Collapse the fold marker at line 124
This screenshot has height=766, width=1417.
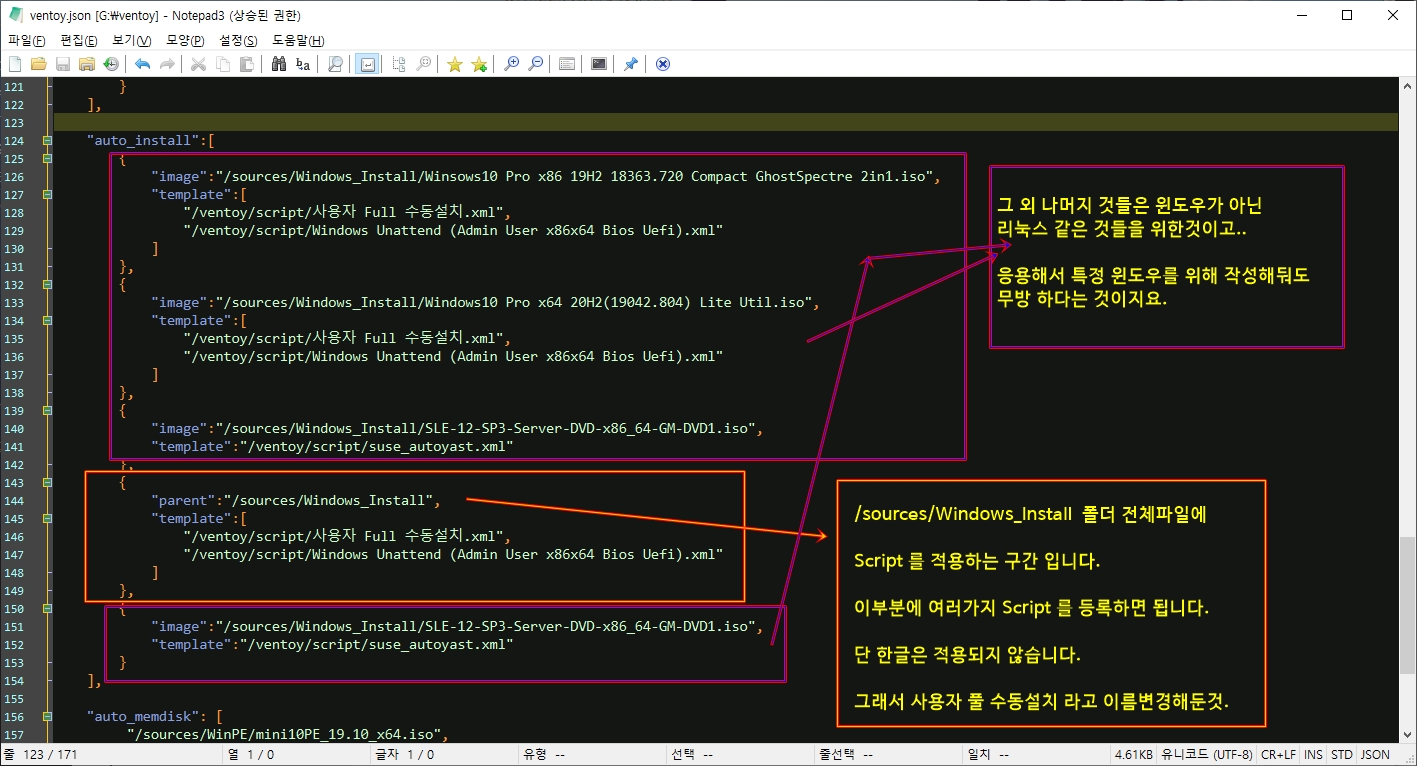pyautogui.click(x=47, y=141)
